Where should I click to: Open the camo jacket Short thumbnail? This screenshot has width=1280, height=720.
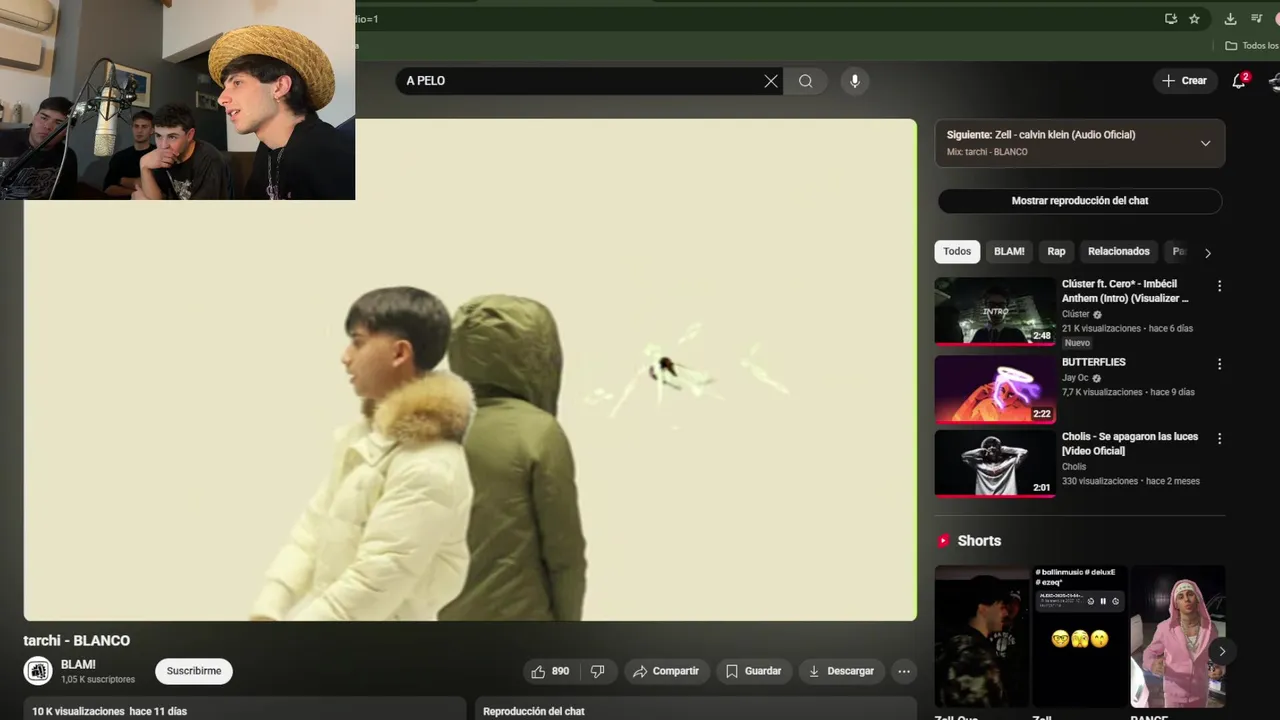click(982, 636)
